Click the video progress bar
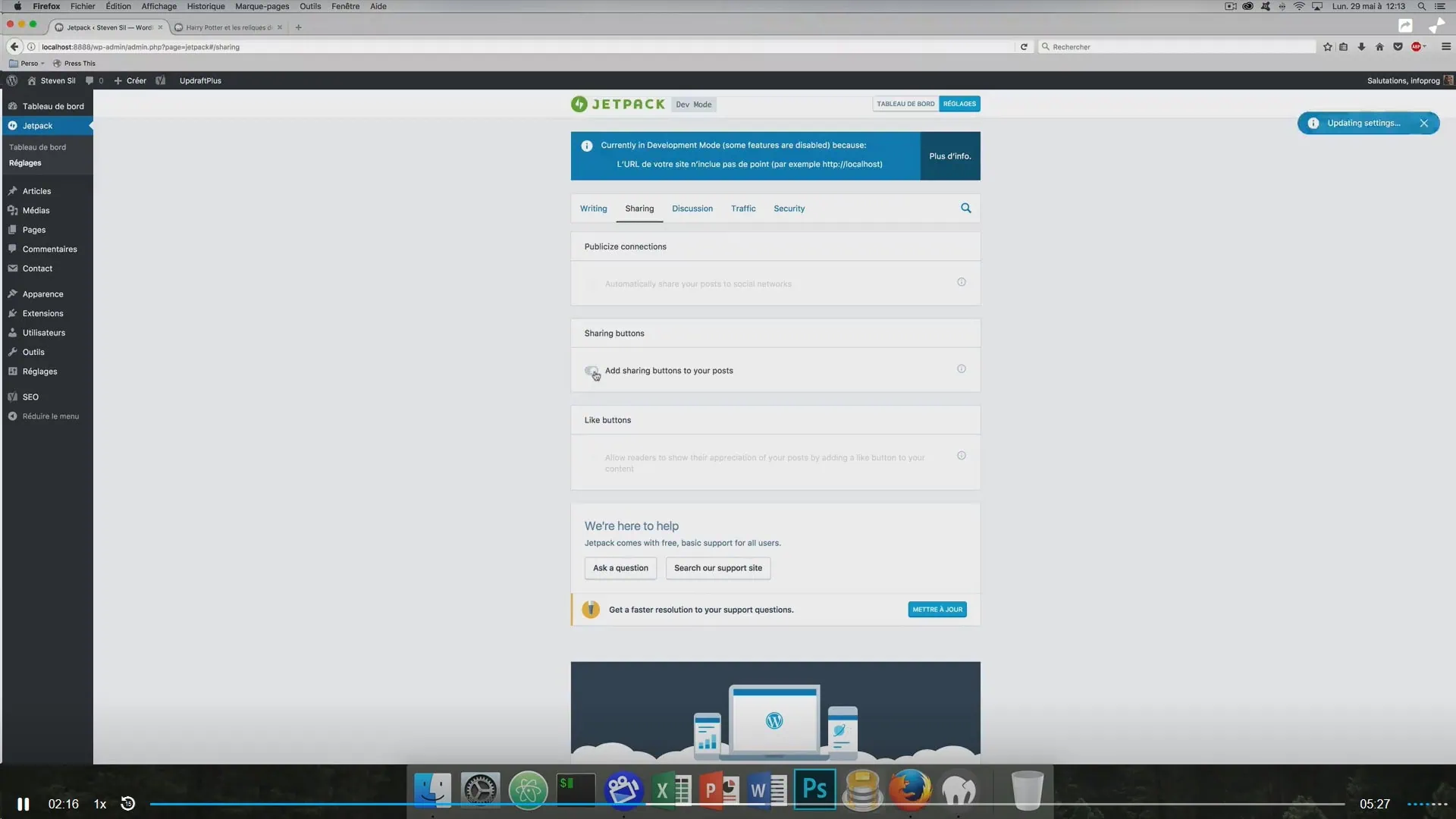The image size is (1456, 819). click(x=746, y=804)
